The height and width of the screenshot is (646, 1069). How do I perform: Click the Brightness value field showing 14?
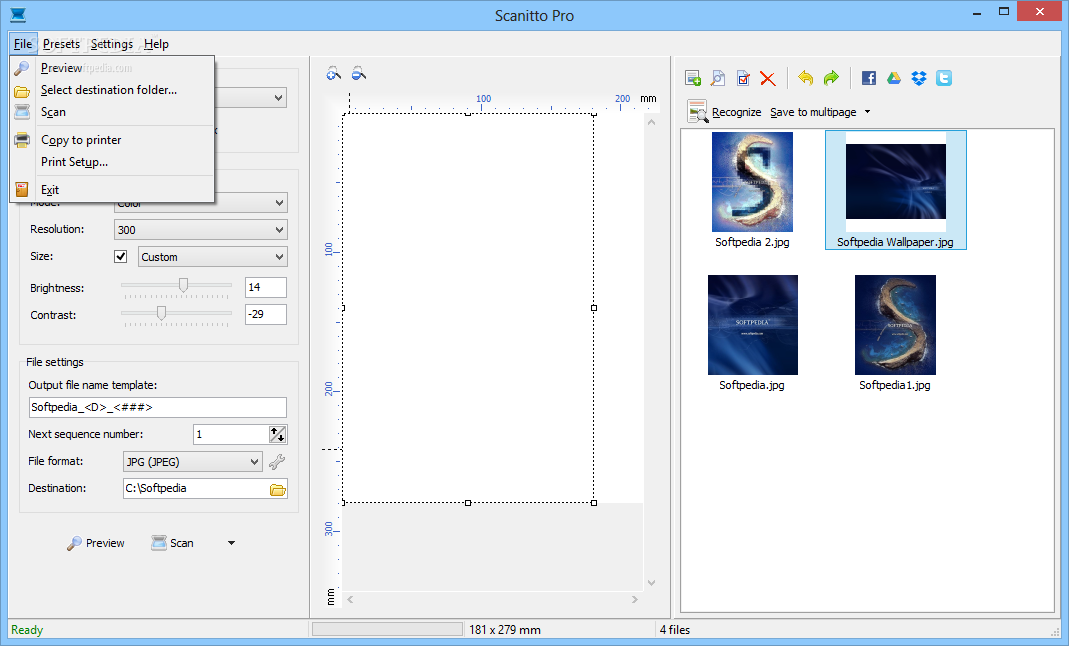[x=266, y=288]
